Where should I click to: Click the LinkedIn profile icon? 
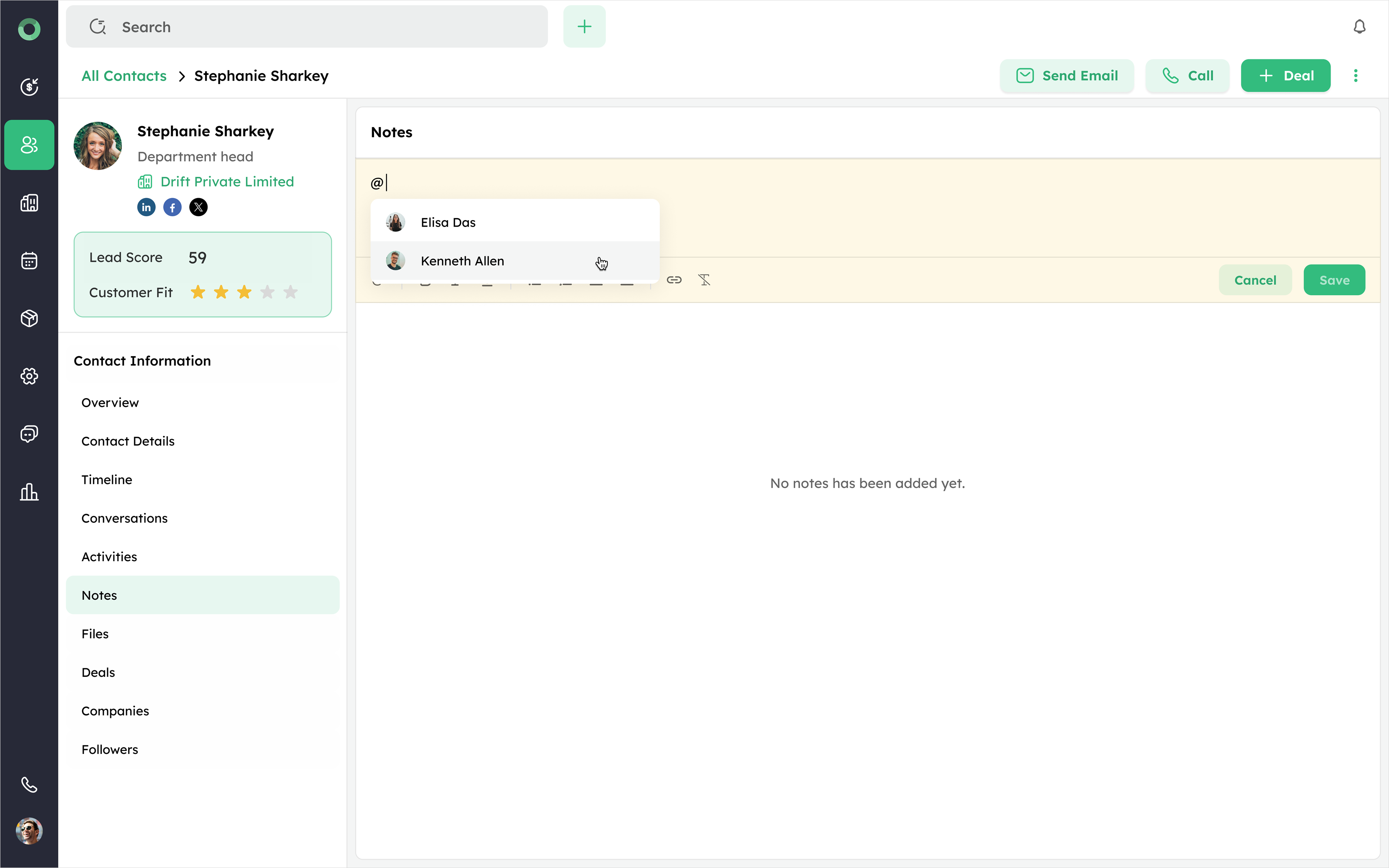click(146, 207)
